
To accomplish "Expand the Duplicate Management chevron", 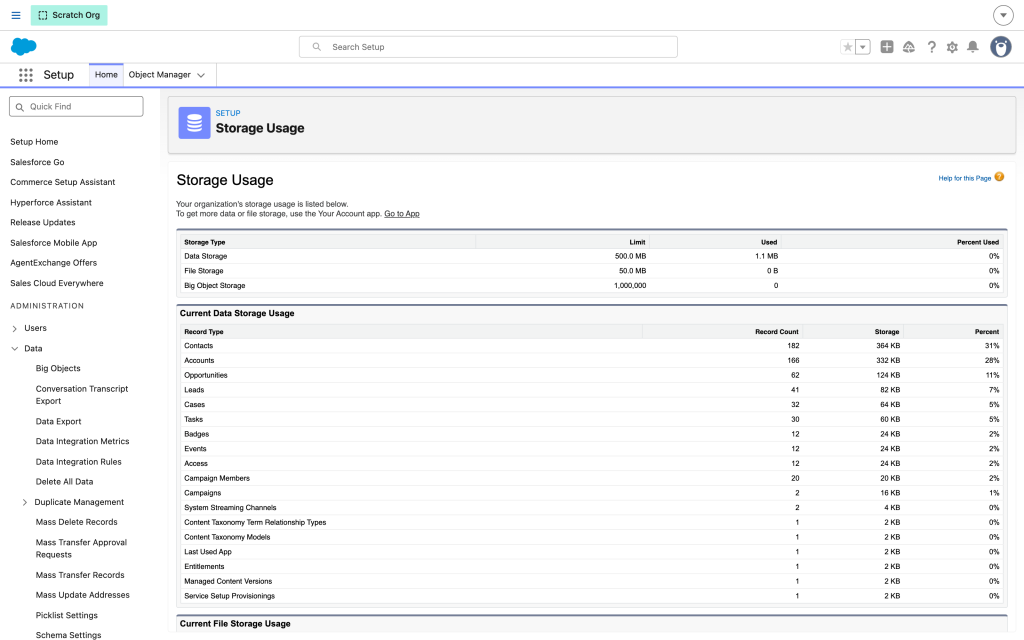I will [x=25, y=502].
